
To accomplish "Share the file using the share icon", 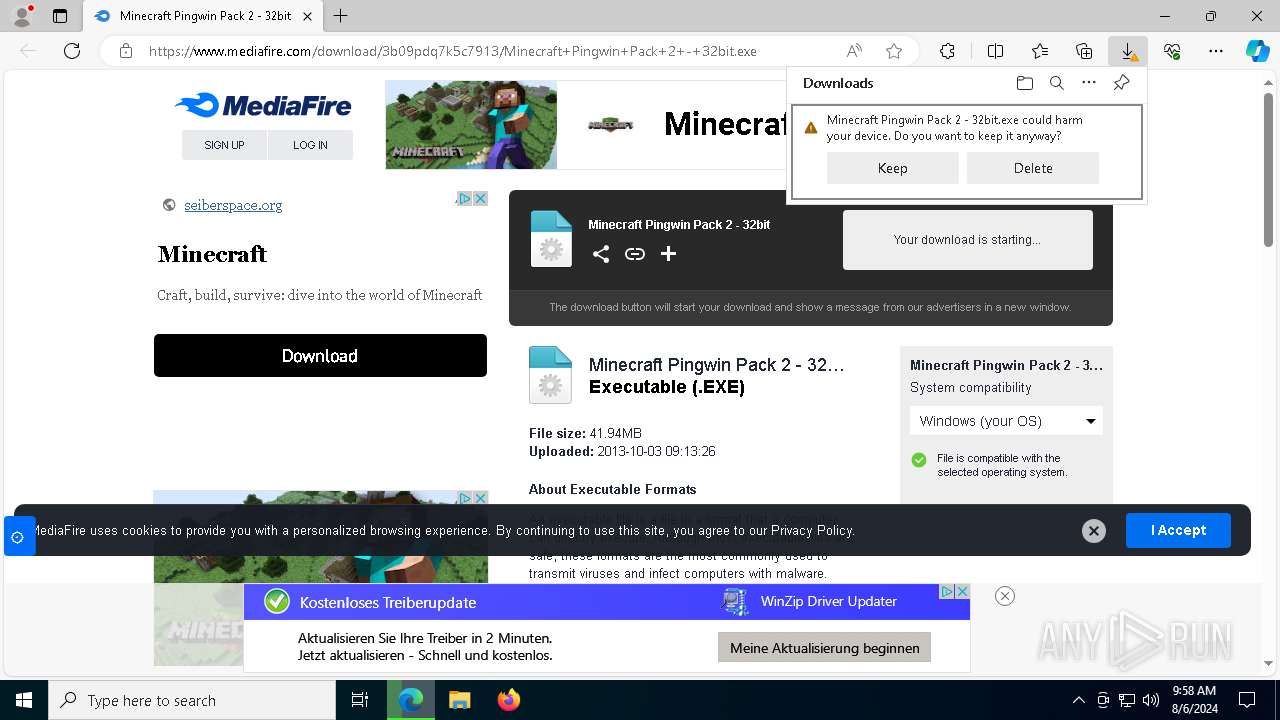I will pyautogui.click(x=600, y=254).
